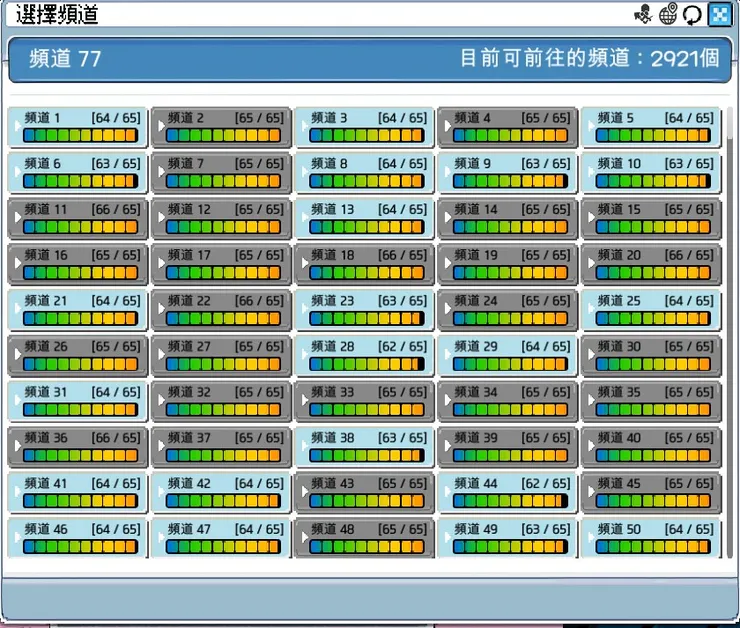The width and height of the screenshot is (740, 628).
Task: Click full 頻道 17
Action: [221, 264]
